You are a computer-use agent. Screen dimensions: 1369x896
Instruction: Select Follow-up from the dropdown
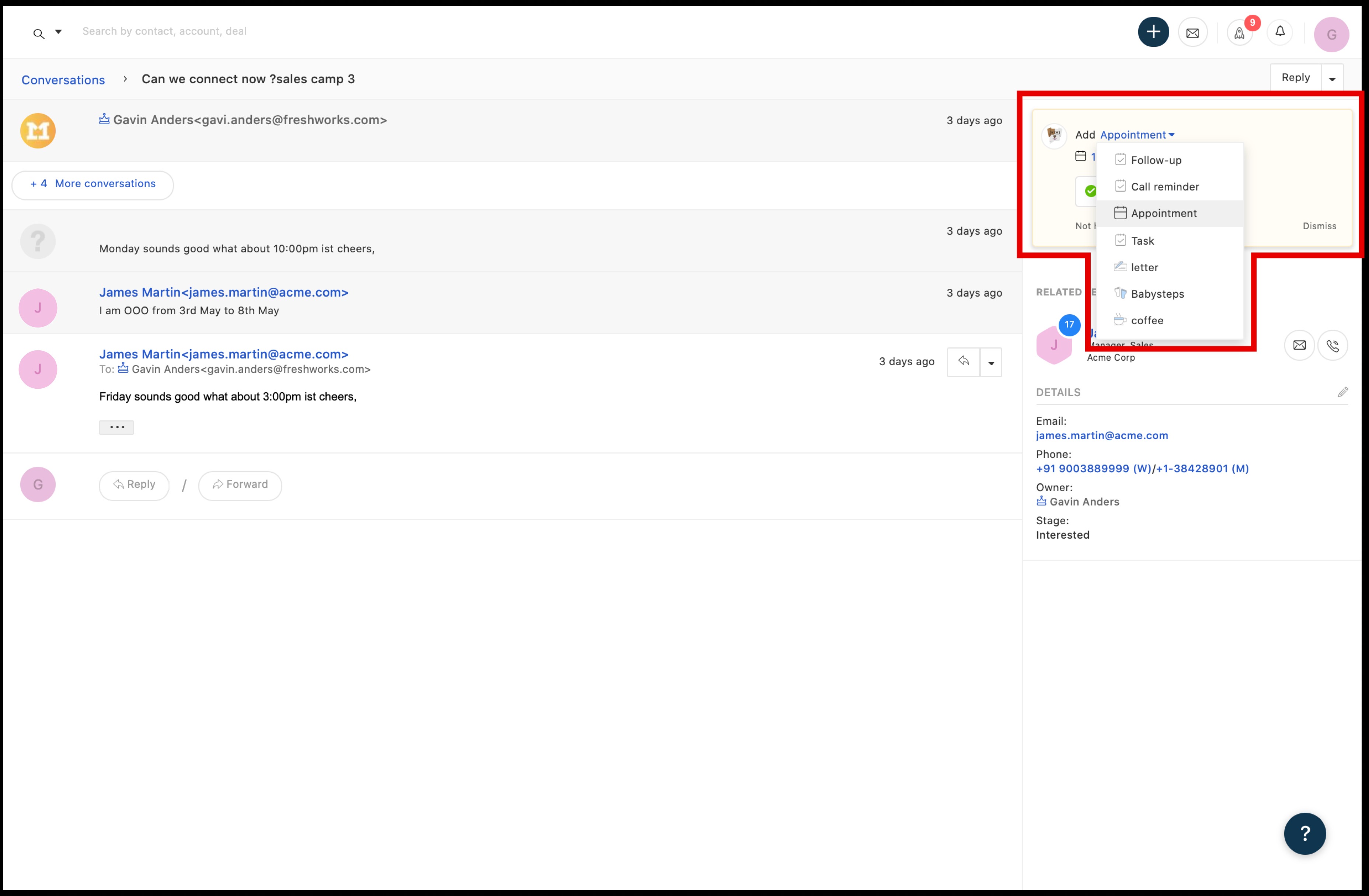click(1156, 160)
